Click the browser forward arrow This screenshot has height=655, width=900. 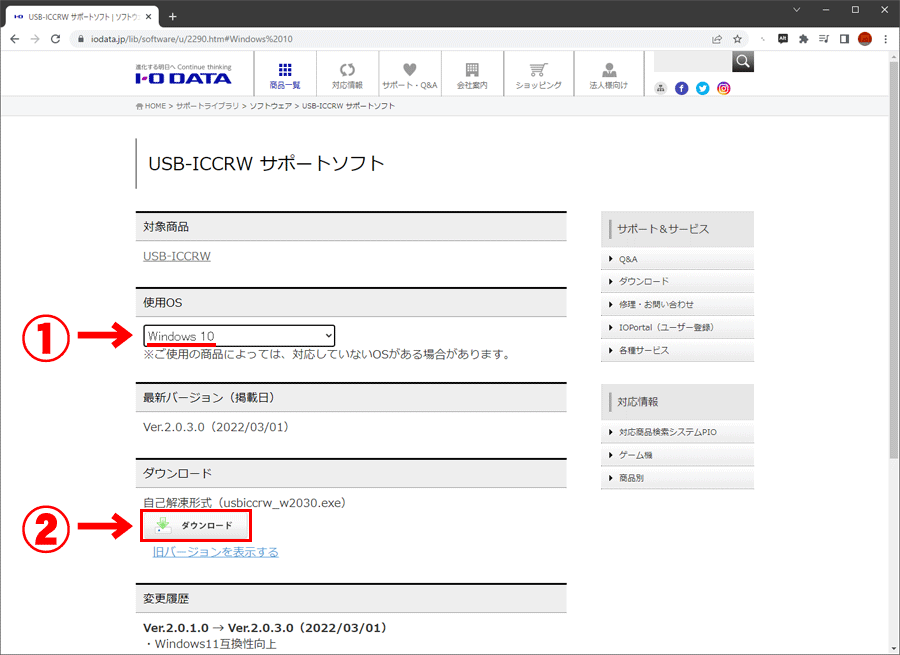pyautogui.click(x=35, y=39)
